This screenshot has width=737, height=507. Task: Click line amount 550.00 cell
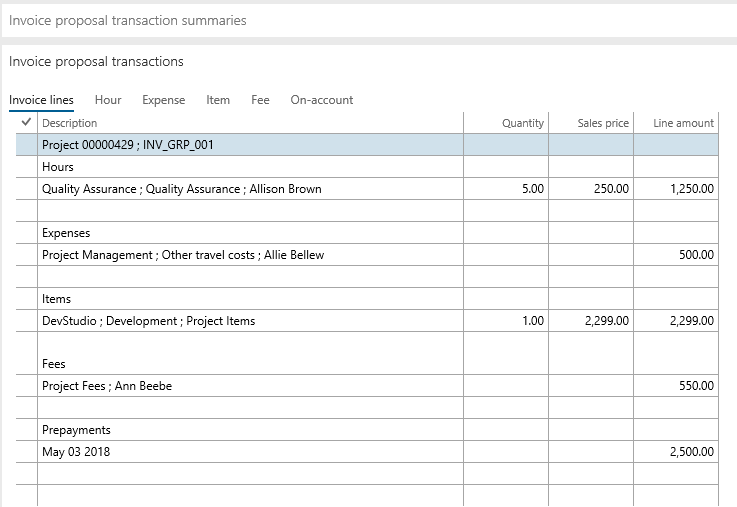[676, 386]
